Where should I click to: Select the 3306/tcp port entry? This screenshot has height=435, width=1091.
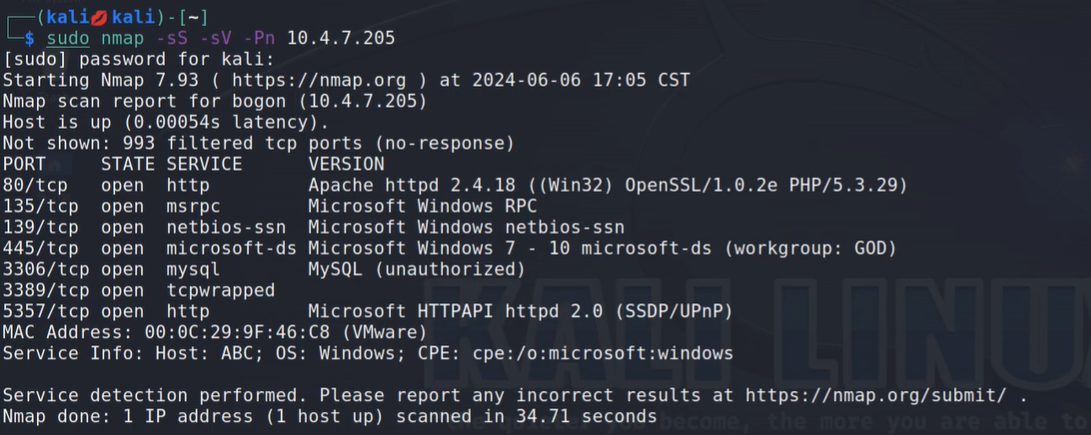45,269
